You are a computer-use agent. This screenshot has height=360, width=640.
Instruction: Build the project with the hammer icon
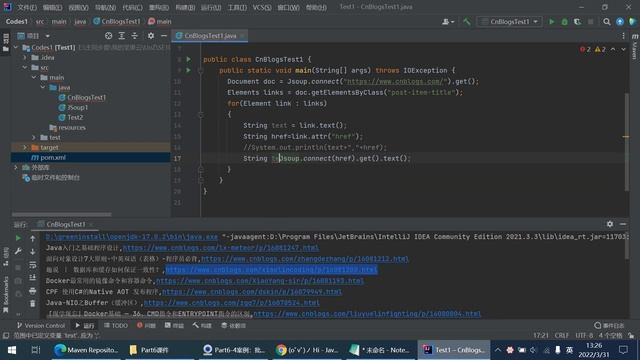467,22
